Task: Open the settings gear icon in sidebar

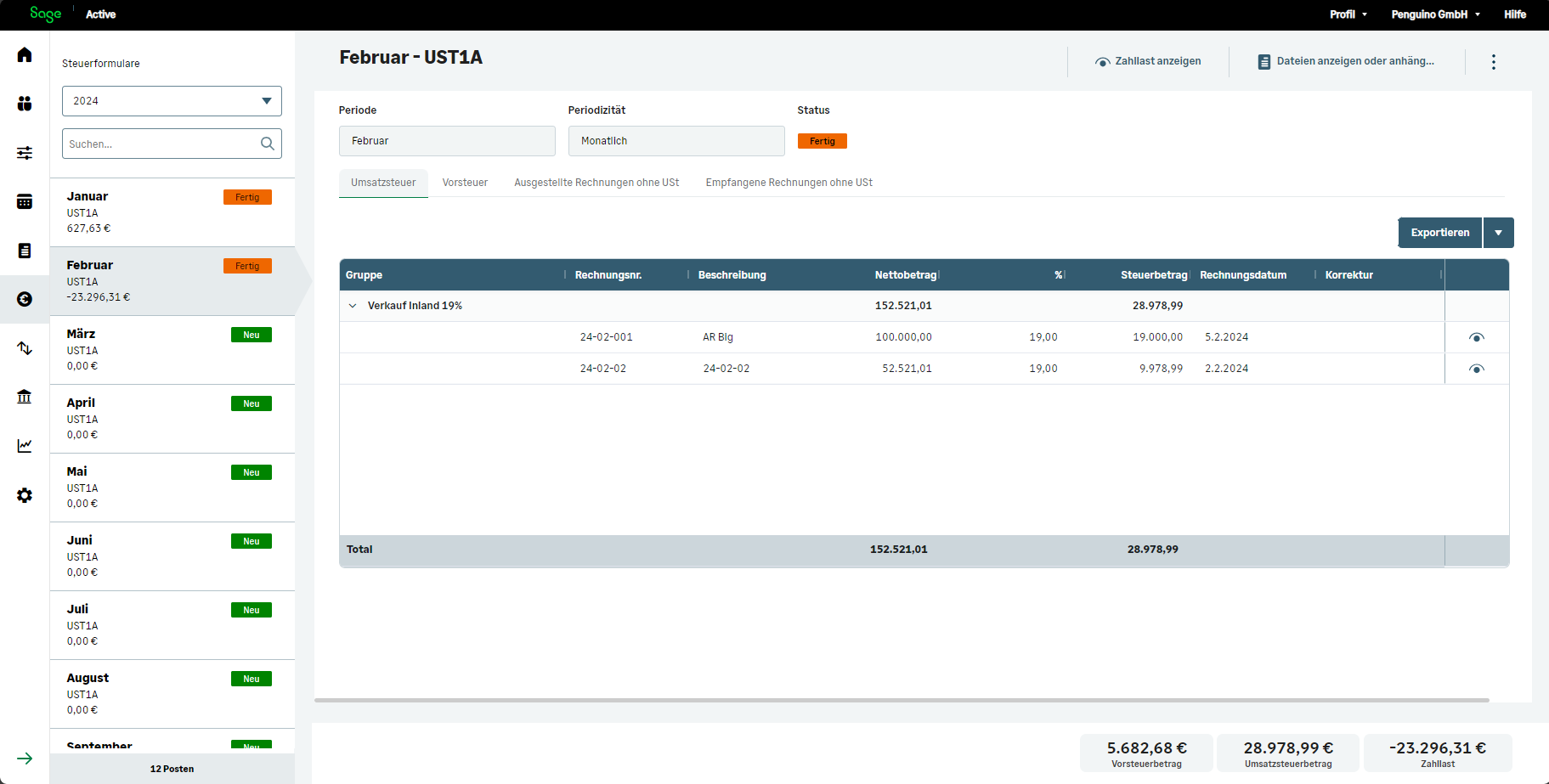Action: point(25,495)
